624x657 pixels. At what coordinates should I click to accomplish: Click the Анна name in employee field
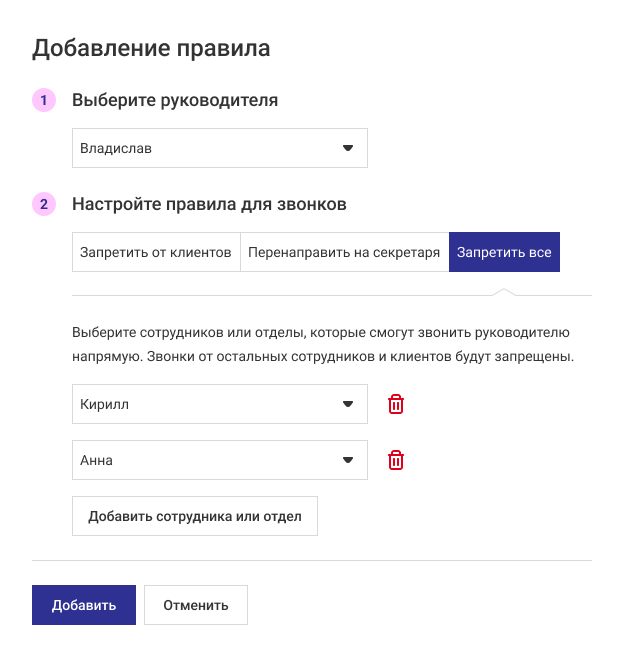pyautogui.click(x=96, y=460)
